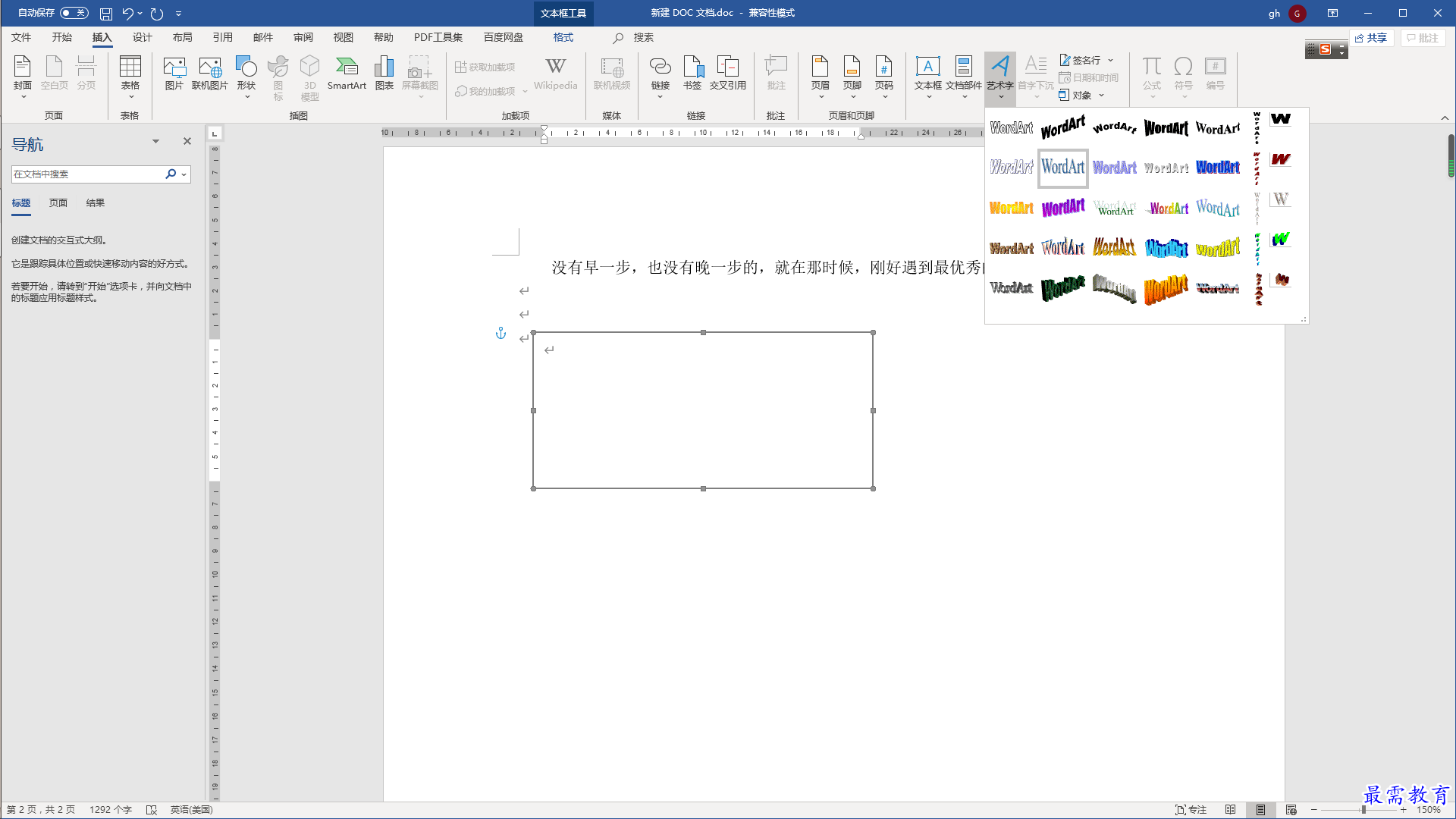Select the plain outlined WordArt style first
The image size is (1456, 819).
[1012, 128]
